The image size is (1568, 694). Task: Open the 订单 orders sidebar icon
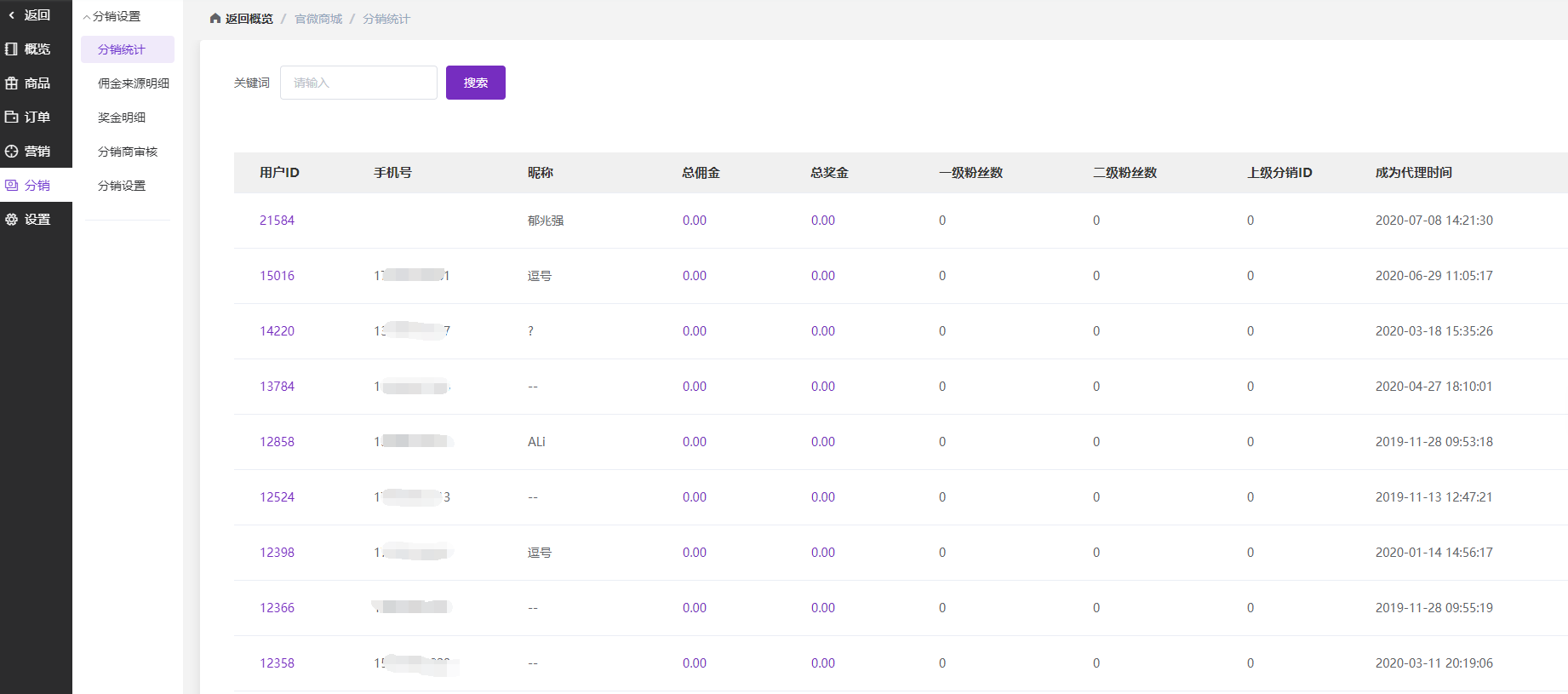click(11, 118)
